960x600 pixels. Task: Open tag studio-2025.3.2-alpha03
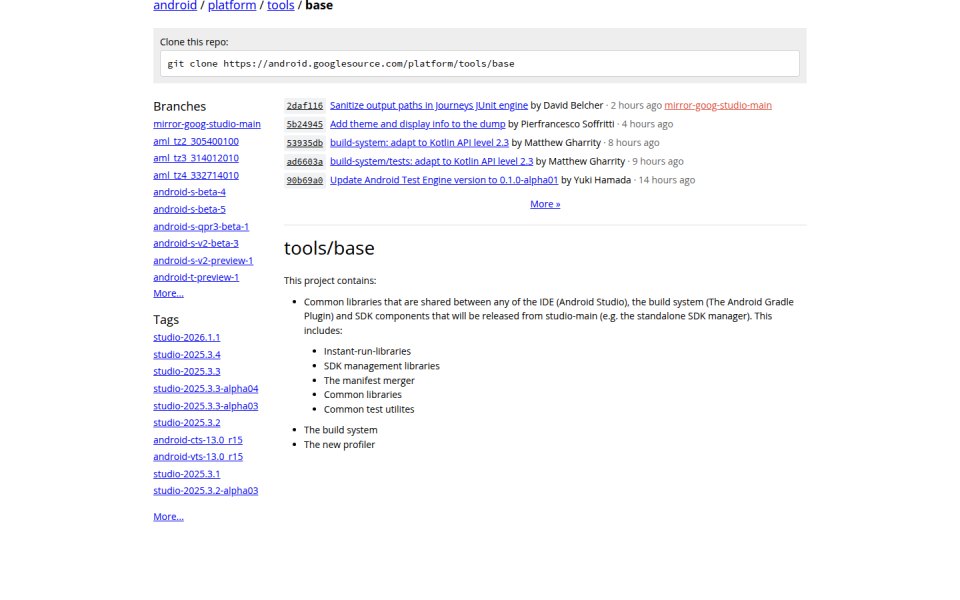point(206,490)
